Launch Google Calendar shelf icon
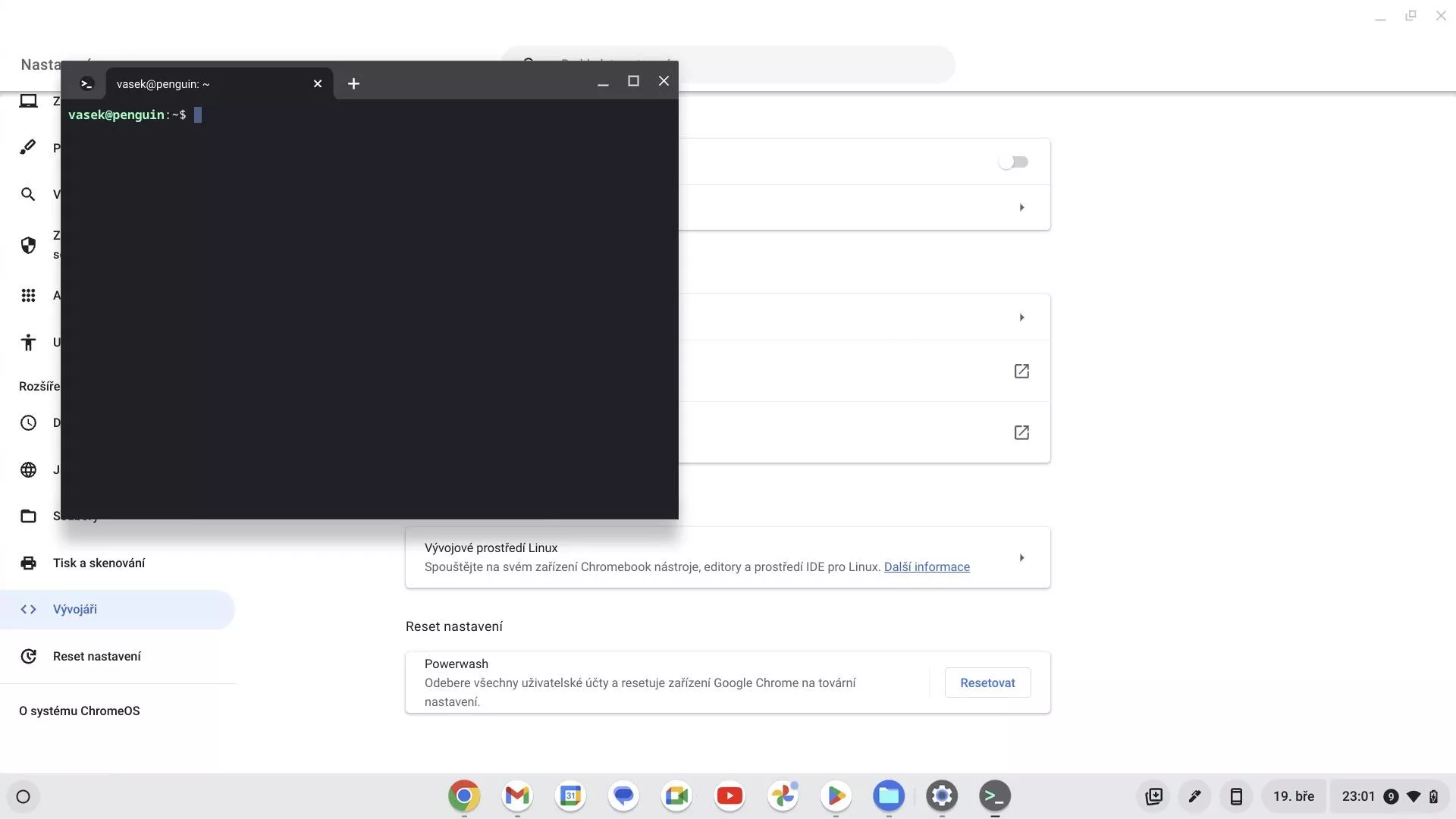 tap(570, 796)
